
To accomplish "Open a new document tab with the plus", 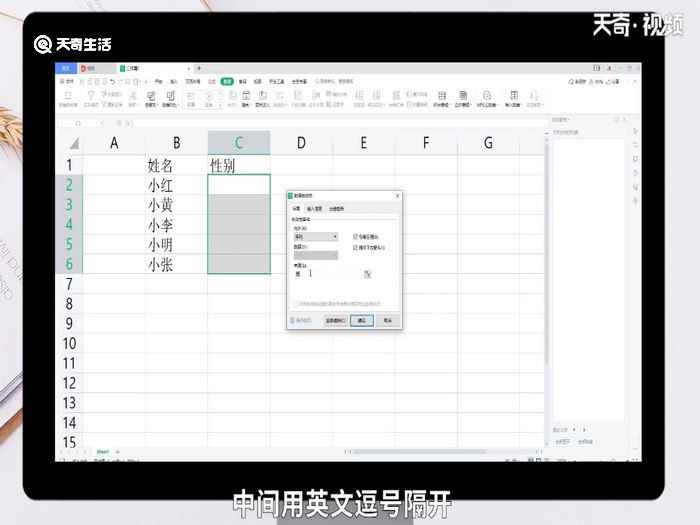I will [x=198, y=68].
